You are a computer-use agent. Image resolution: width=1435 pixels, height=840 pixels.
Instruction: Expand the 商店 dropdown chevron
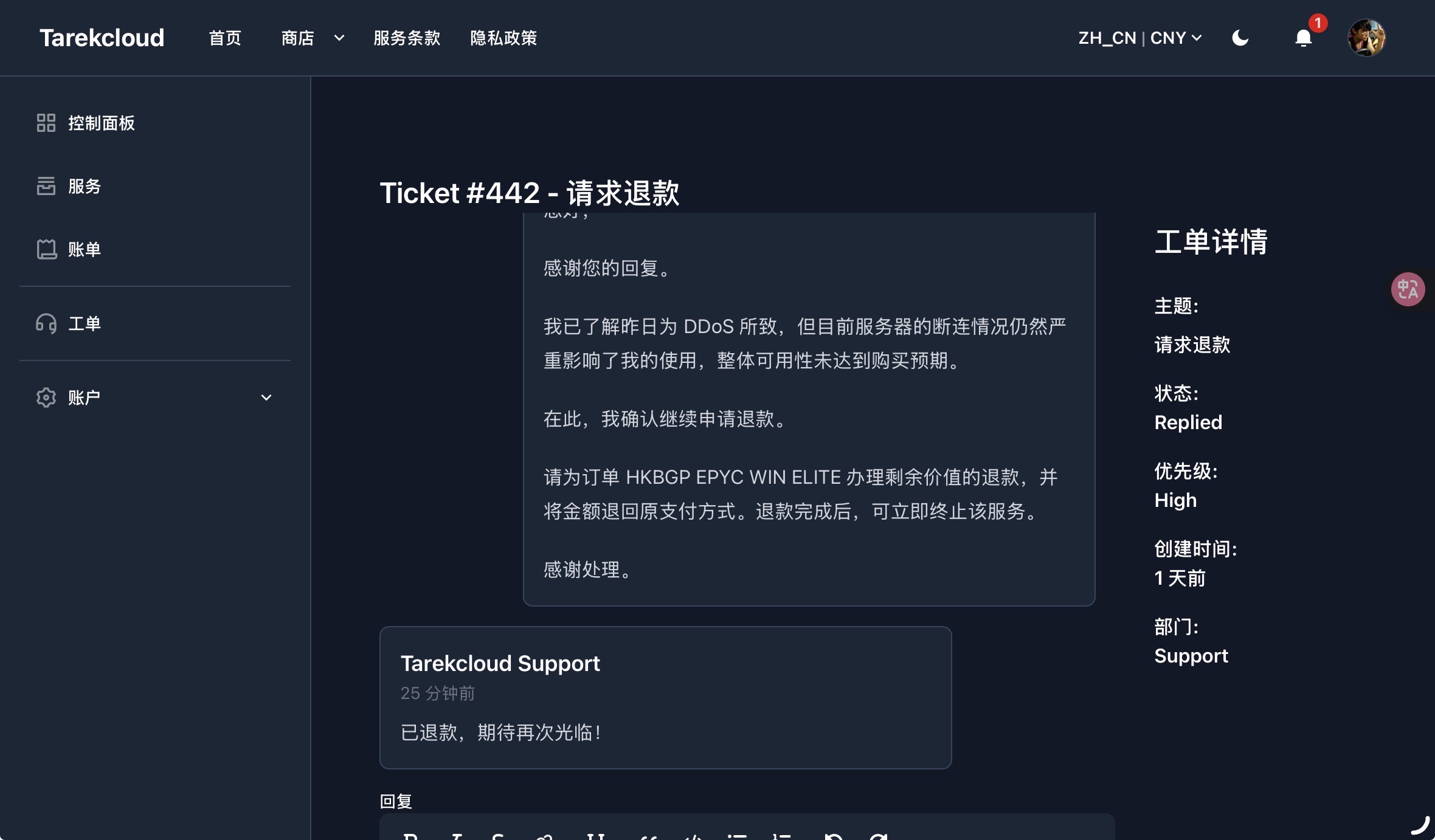coord(339,38)
